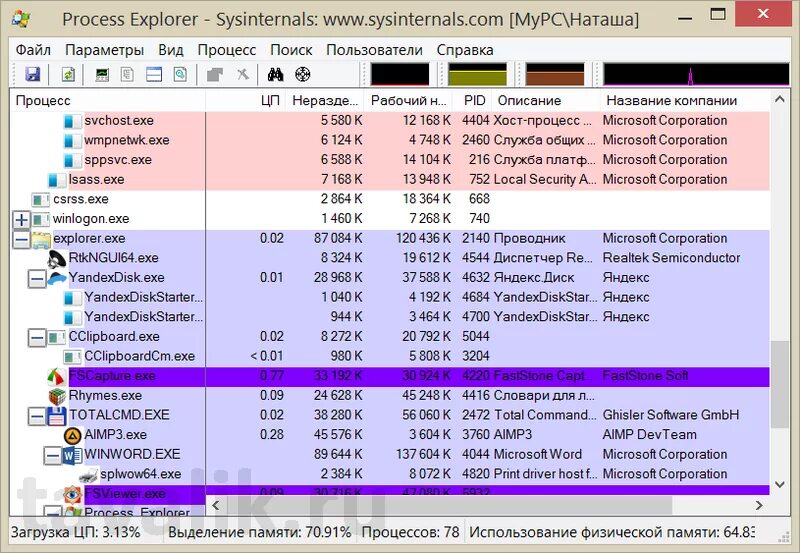Click horizontal scrollbar left arrow

[216, 506]
